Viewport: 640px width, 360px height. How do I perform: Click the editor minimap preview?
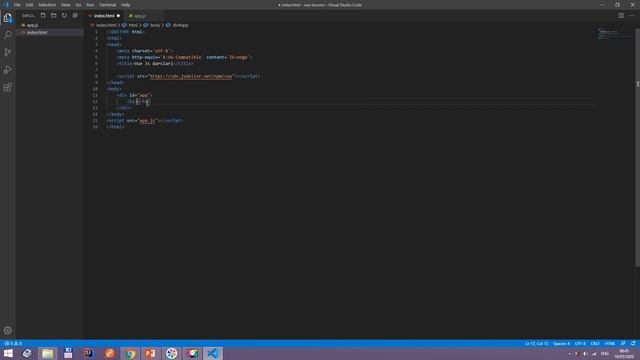(x=615, y=34)
